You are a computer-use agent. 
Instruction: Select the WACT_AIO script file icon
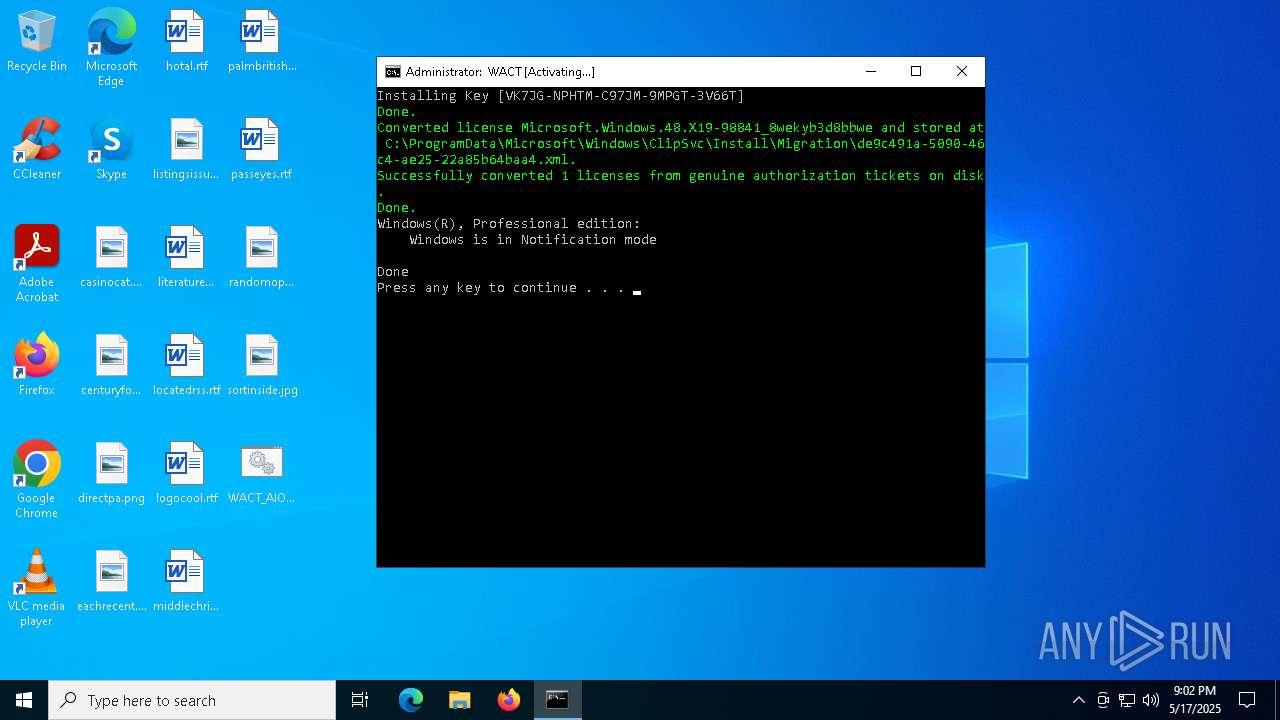click(262, 473)
